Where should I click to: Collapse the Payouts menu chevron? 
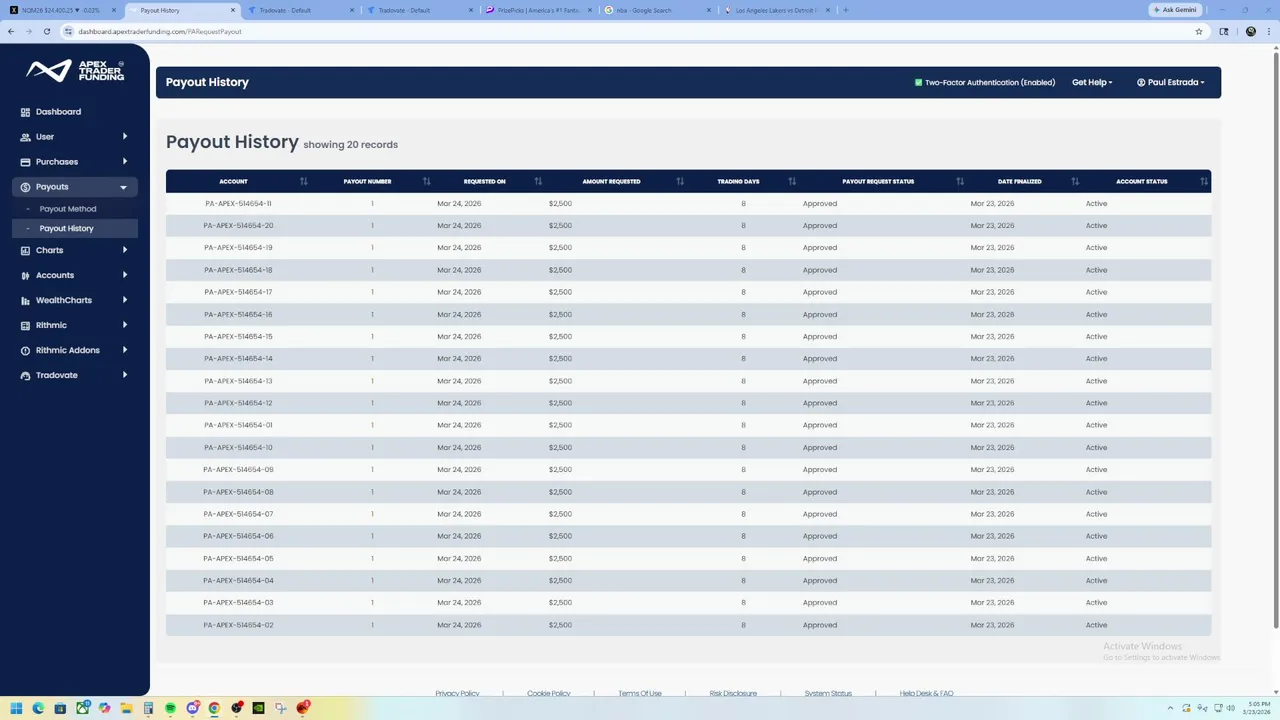pos(124,187)
